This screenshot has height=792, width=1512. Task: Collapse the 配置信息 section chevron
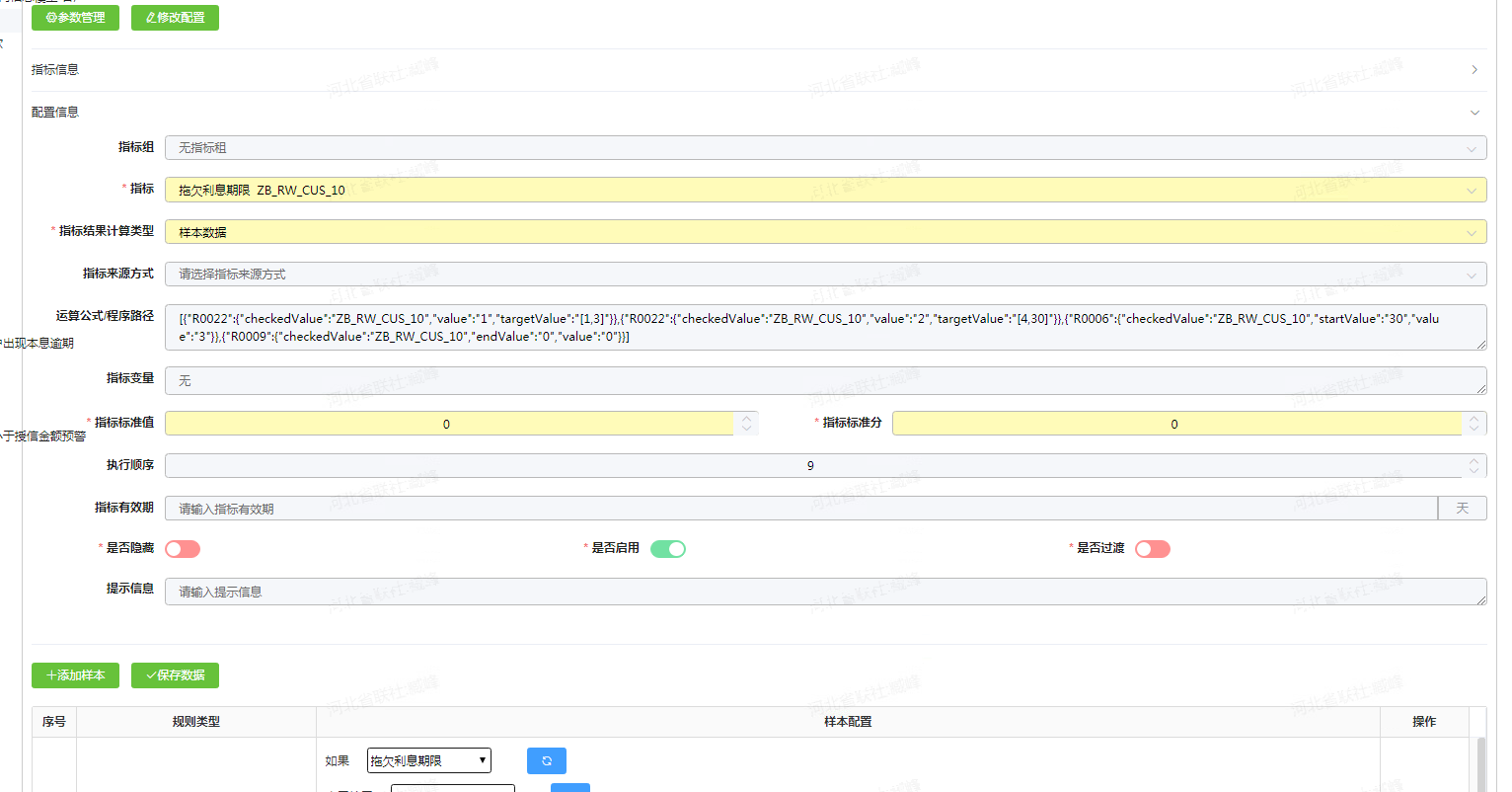[1474, 113]
